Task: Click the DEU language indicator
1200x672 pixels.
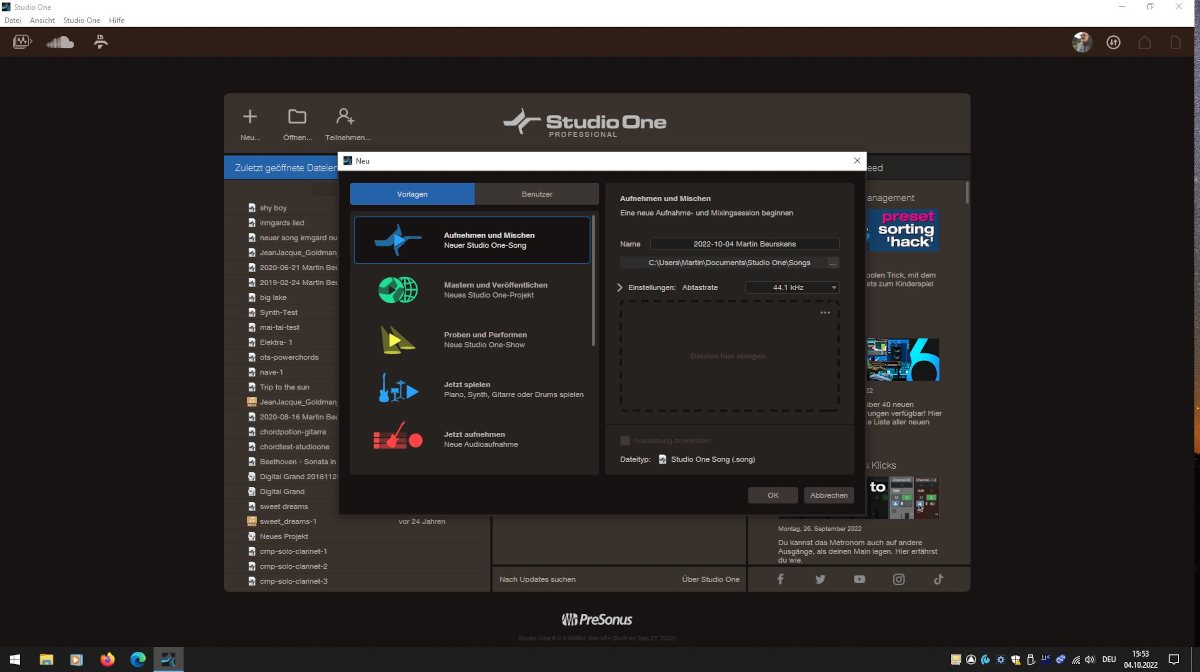Action: (x=1109, y=659)
